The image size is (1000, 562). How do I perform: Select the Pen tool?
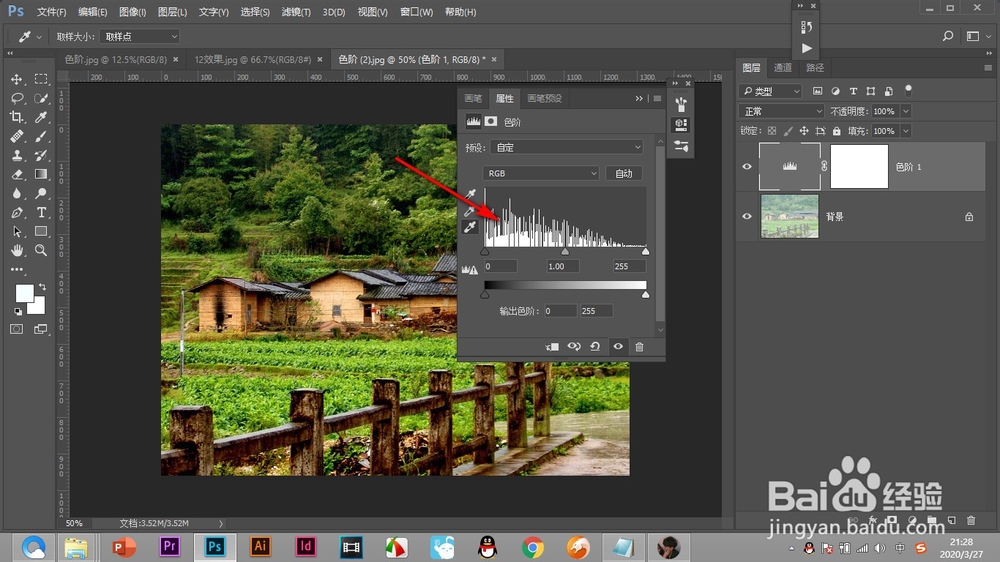[x=17, y=212]
